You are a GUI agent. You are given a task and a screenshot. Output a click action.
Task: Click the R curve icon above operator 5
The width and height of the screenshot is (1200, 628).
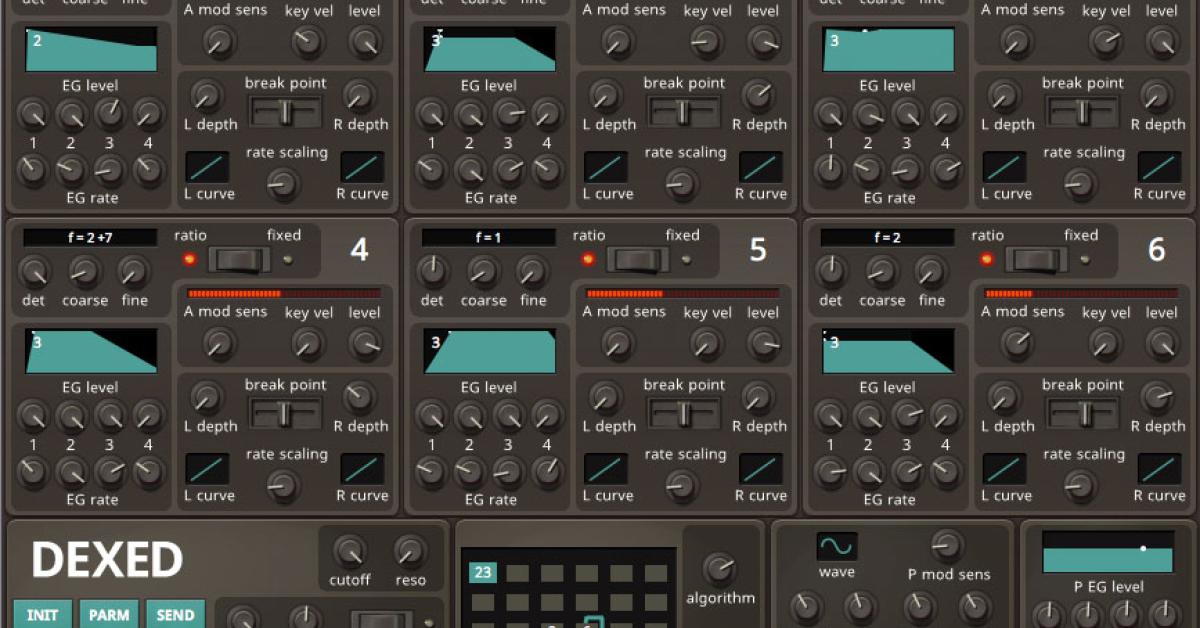tap(761, 167)
